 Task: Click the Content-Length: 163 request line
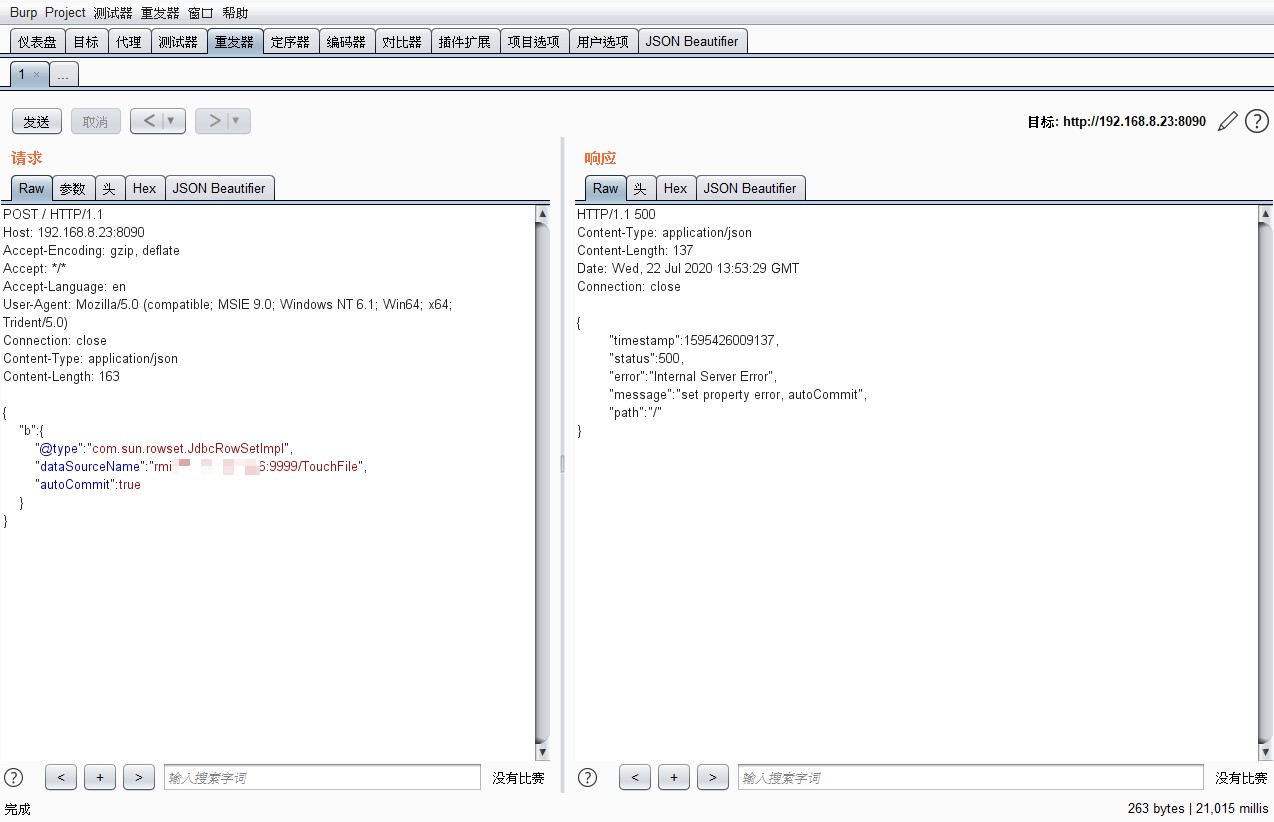click(61, 377)
